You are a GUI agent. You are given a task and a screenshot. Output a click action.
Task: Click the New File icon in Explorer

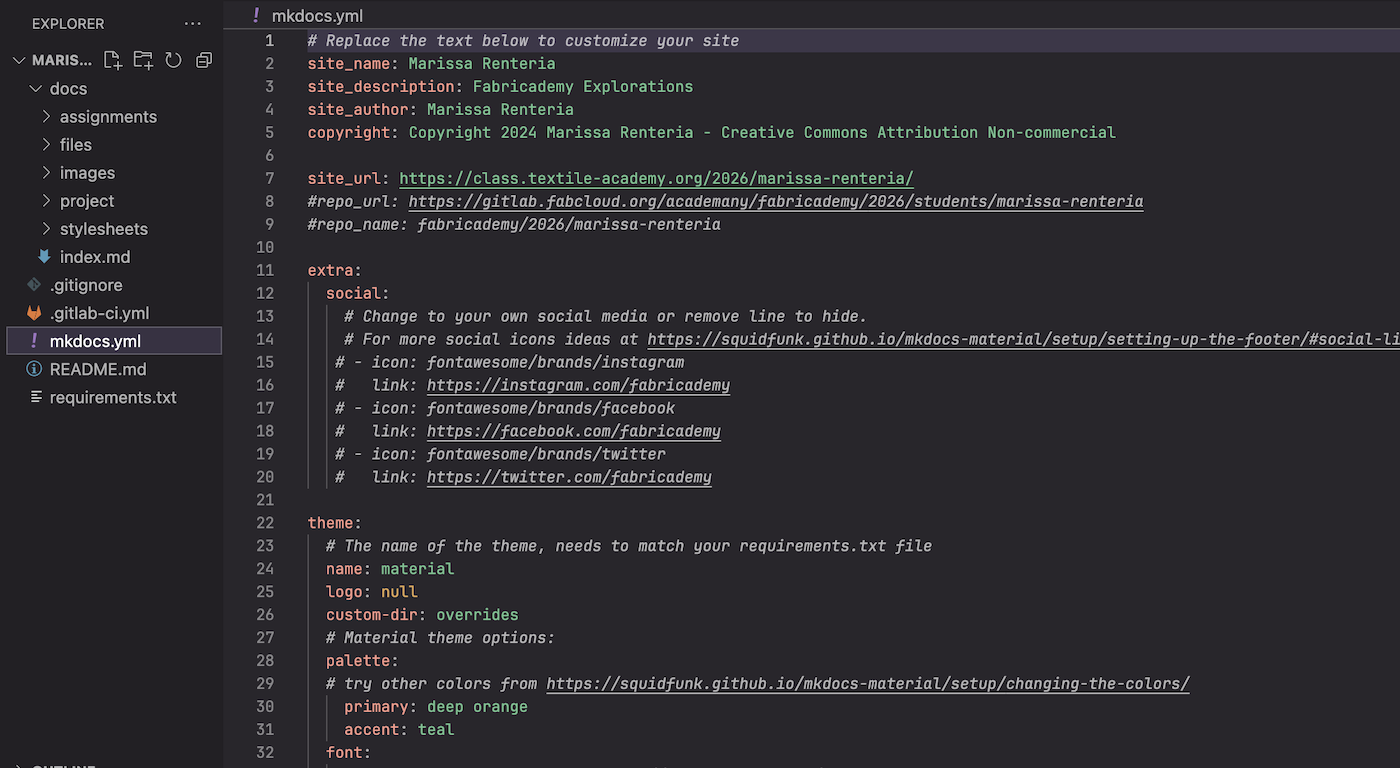[x=113, y=60]
